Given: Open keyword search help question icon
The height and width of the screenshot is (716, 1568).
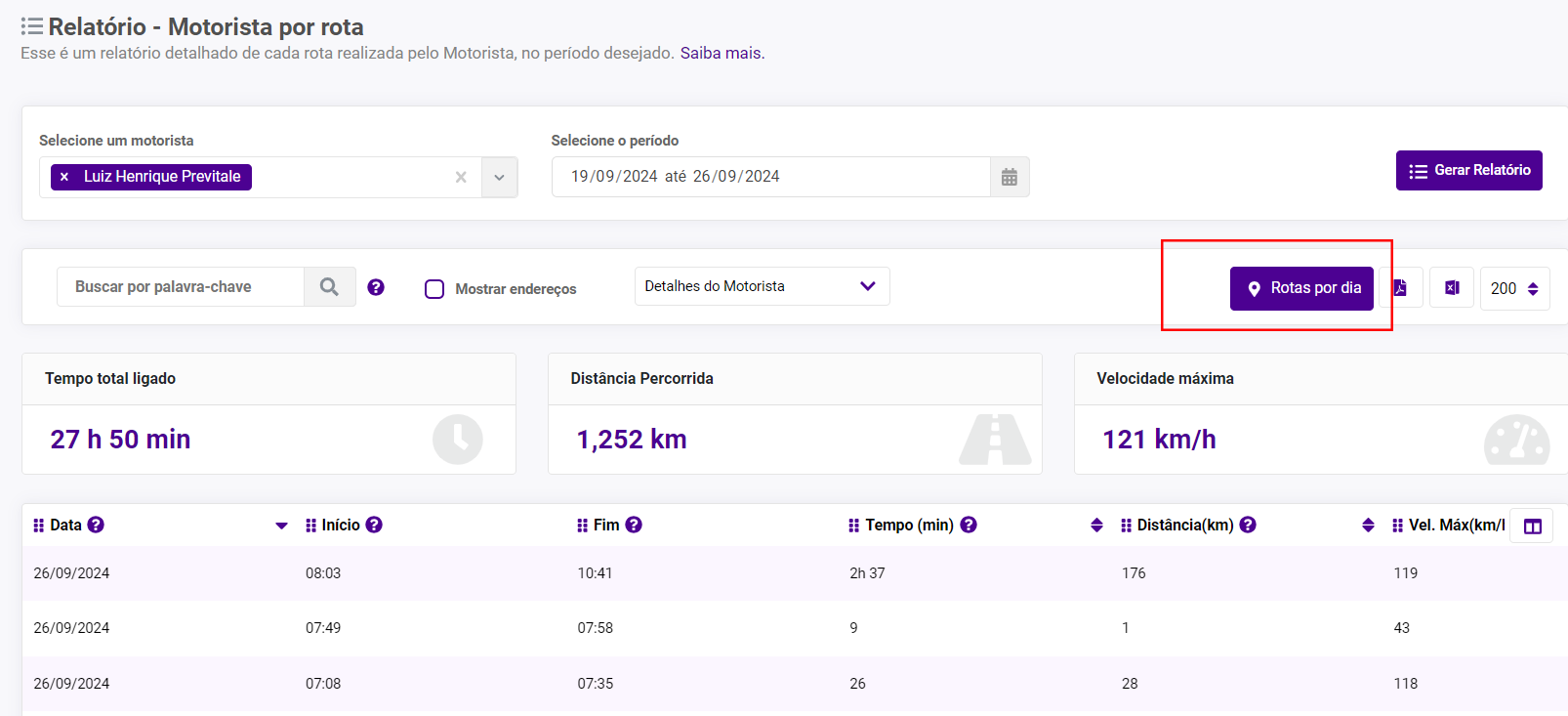Looking at the screenshot, I should tap(376, 287).
